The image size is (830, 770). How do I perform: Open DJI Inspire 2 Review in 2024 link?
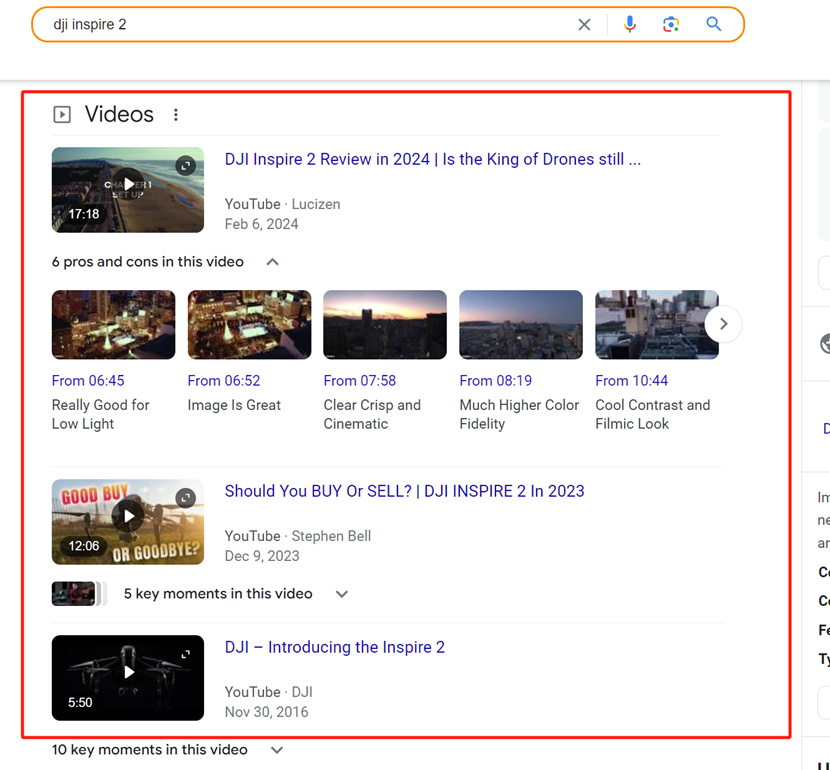tap(432, 160)
